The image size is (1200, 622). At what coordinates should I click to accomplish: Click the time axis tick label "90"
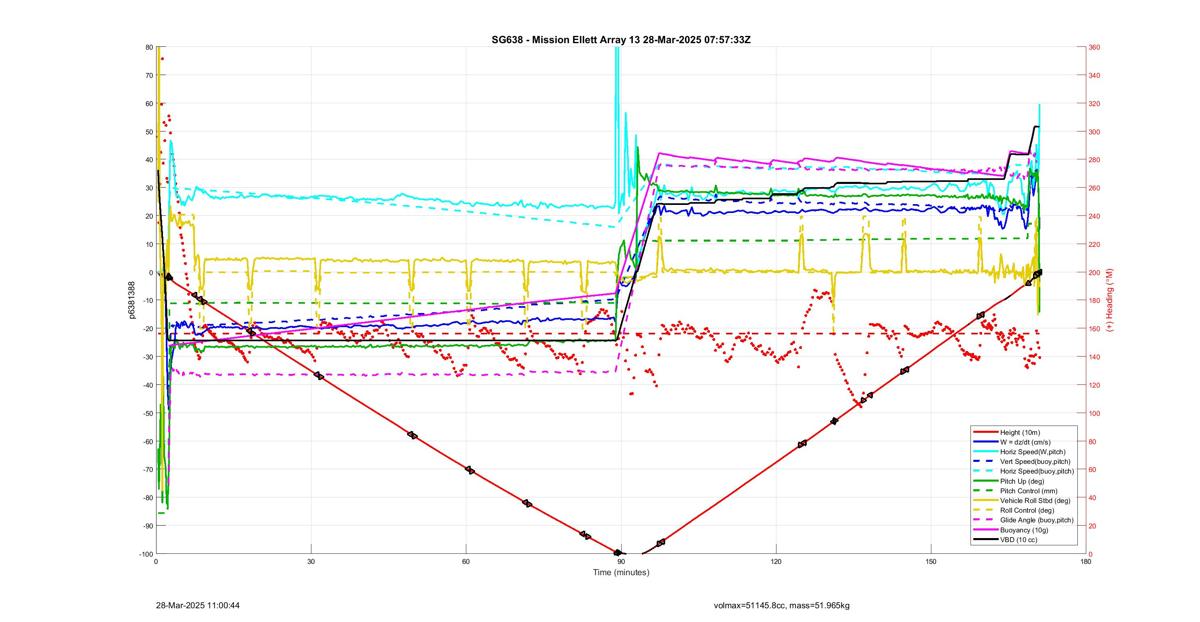click(621, 562)
